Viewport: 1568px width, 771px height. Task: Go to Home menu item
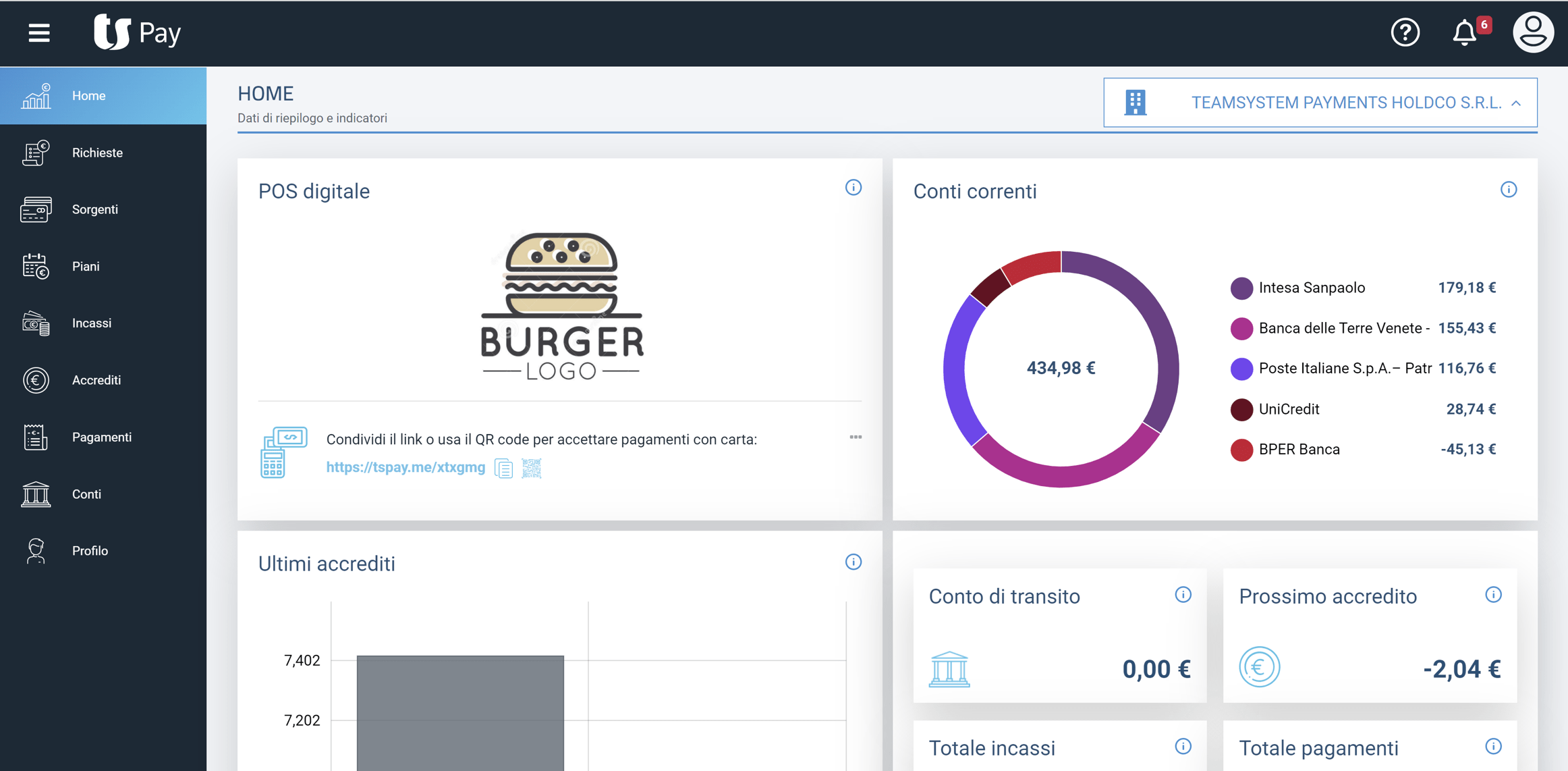click(x=103, y=96)
